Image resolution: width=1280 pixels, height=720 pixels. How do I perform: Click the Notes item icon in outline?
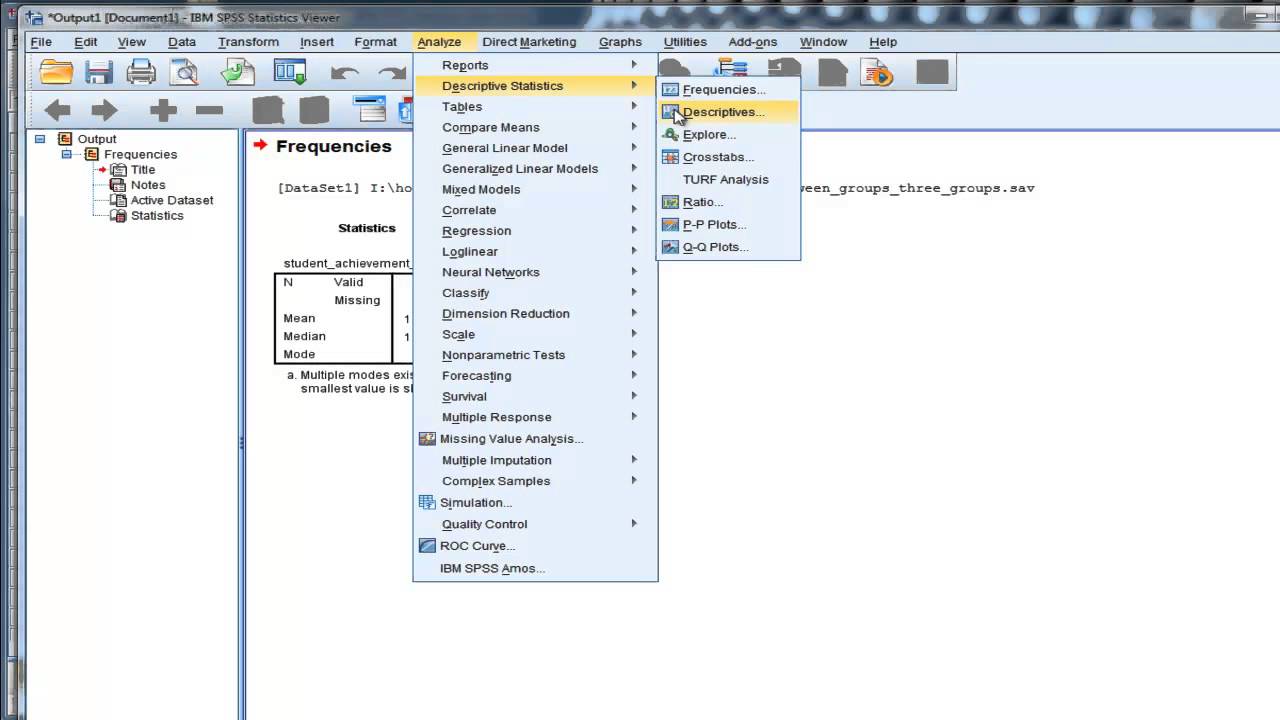point(119,185)
